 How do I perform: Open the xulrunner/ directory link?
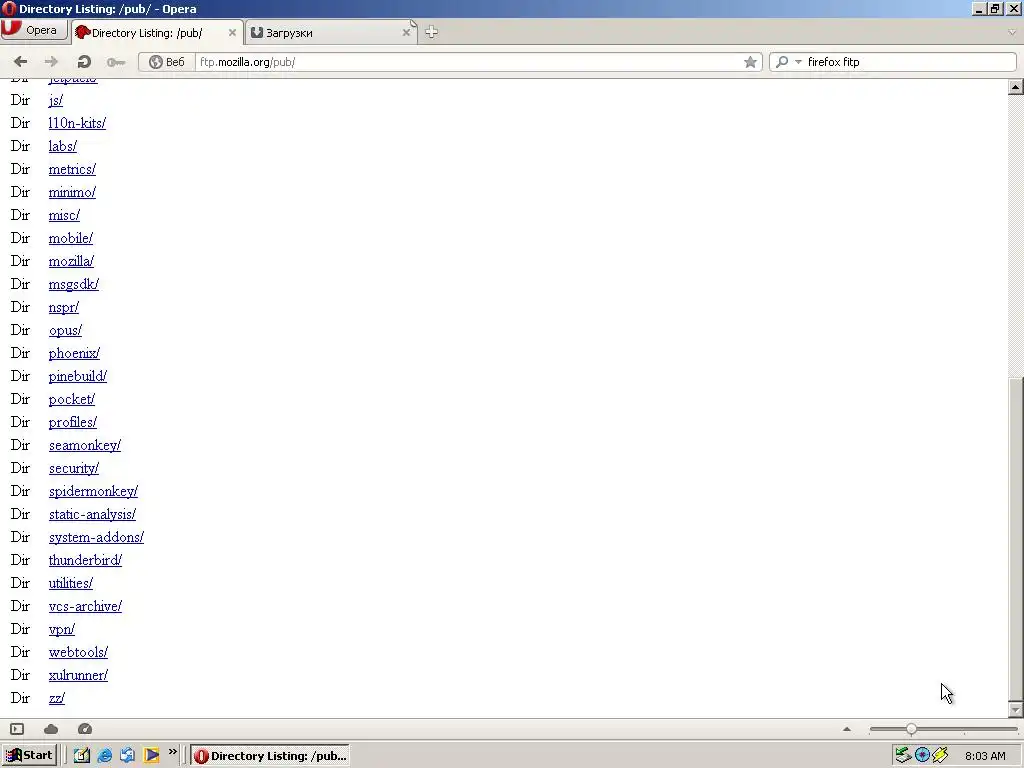click(78, 675)
